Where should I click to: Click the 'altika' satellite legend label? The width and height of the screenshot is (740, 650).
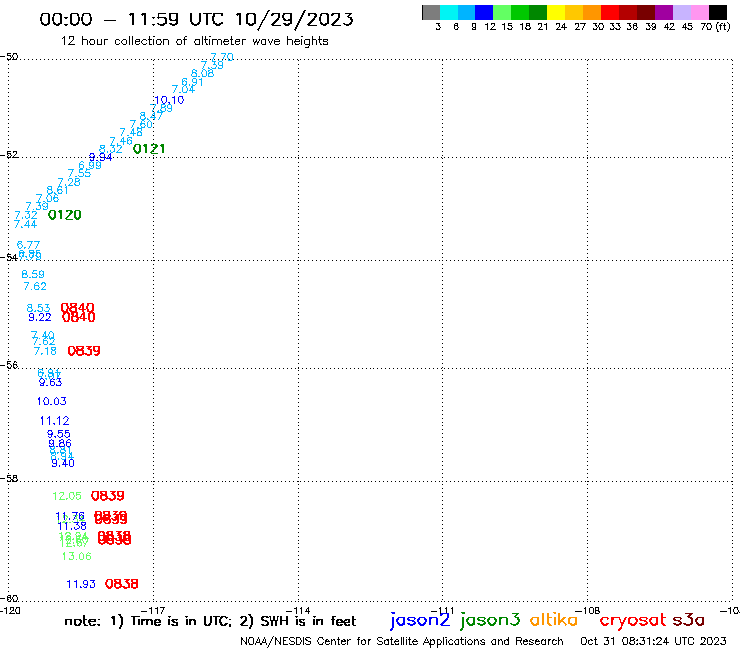tap(553, 619)
